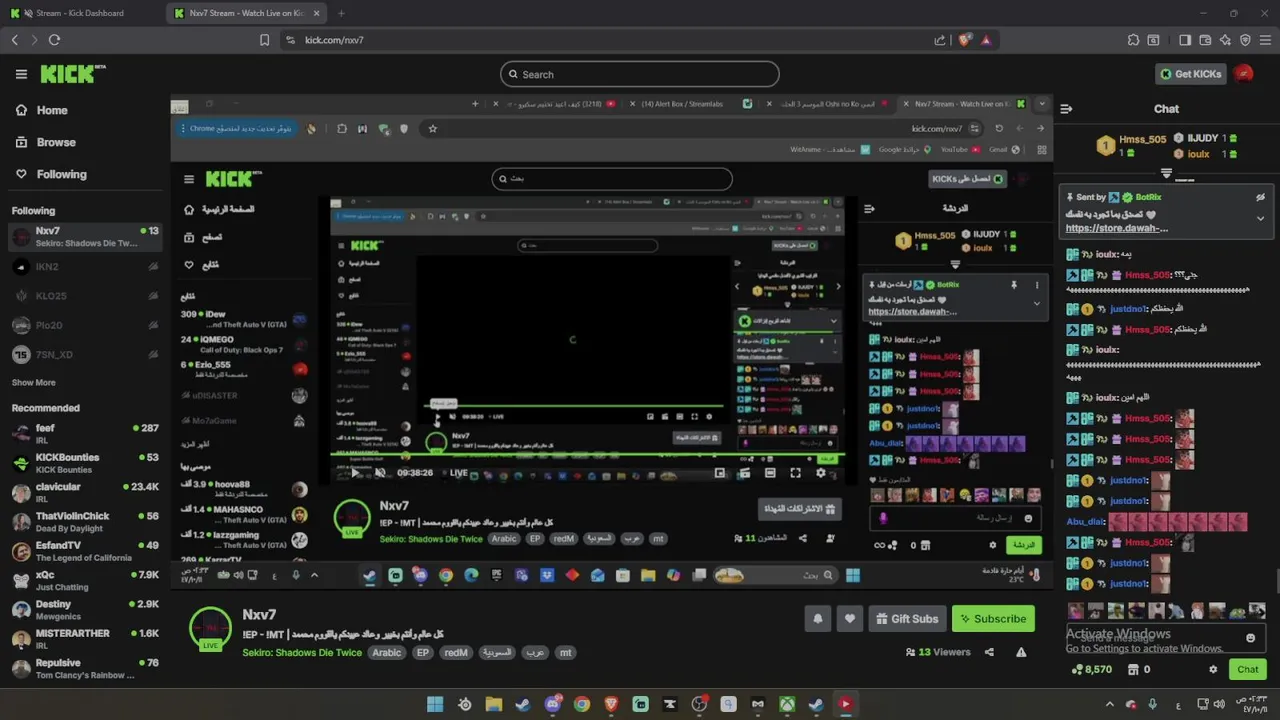Reload the browser page
Image resolution: width=1280 pixels, height=720 pixels.
(54, 40)
